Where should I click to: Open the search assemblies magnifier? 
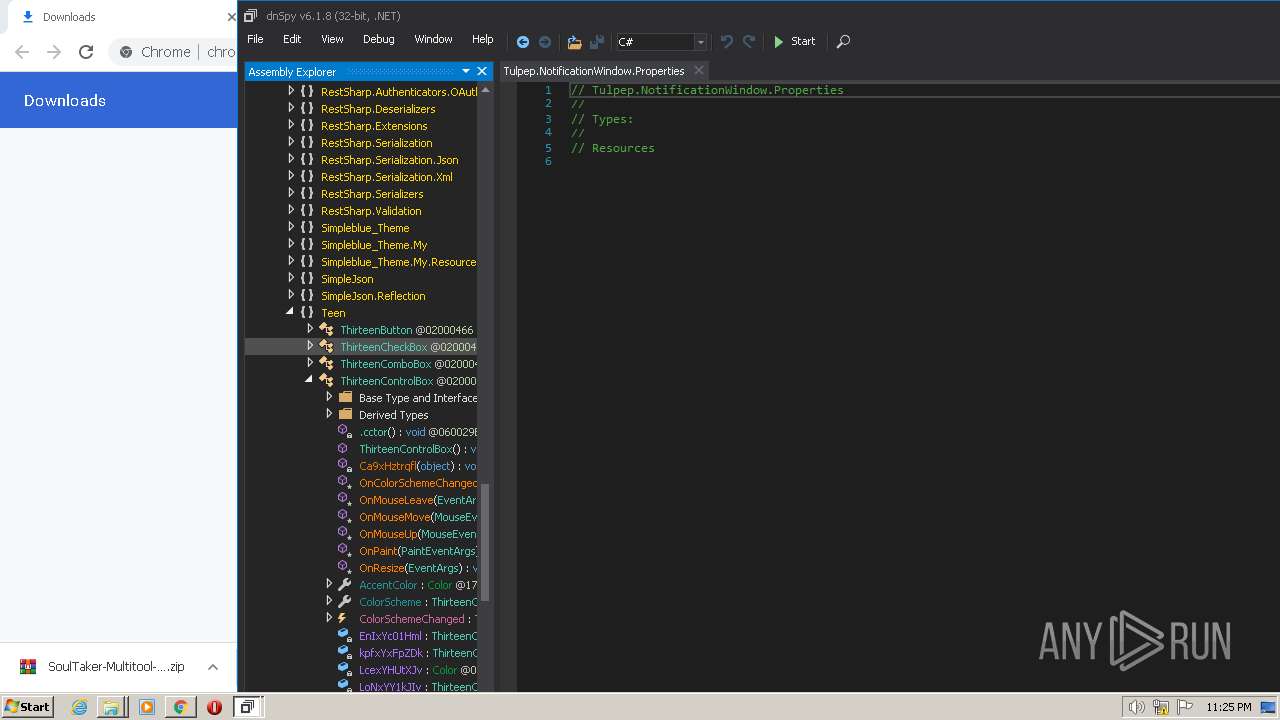coord(843,42)
